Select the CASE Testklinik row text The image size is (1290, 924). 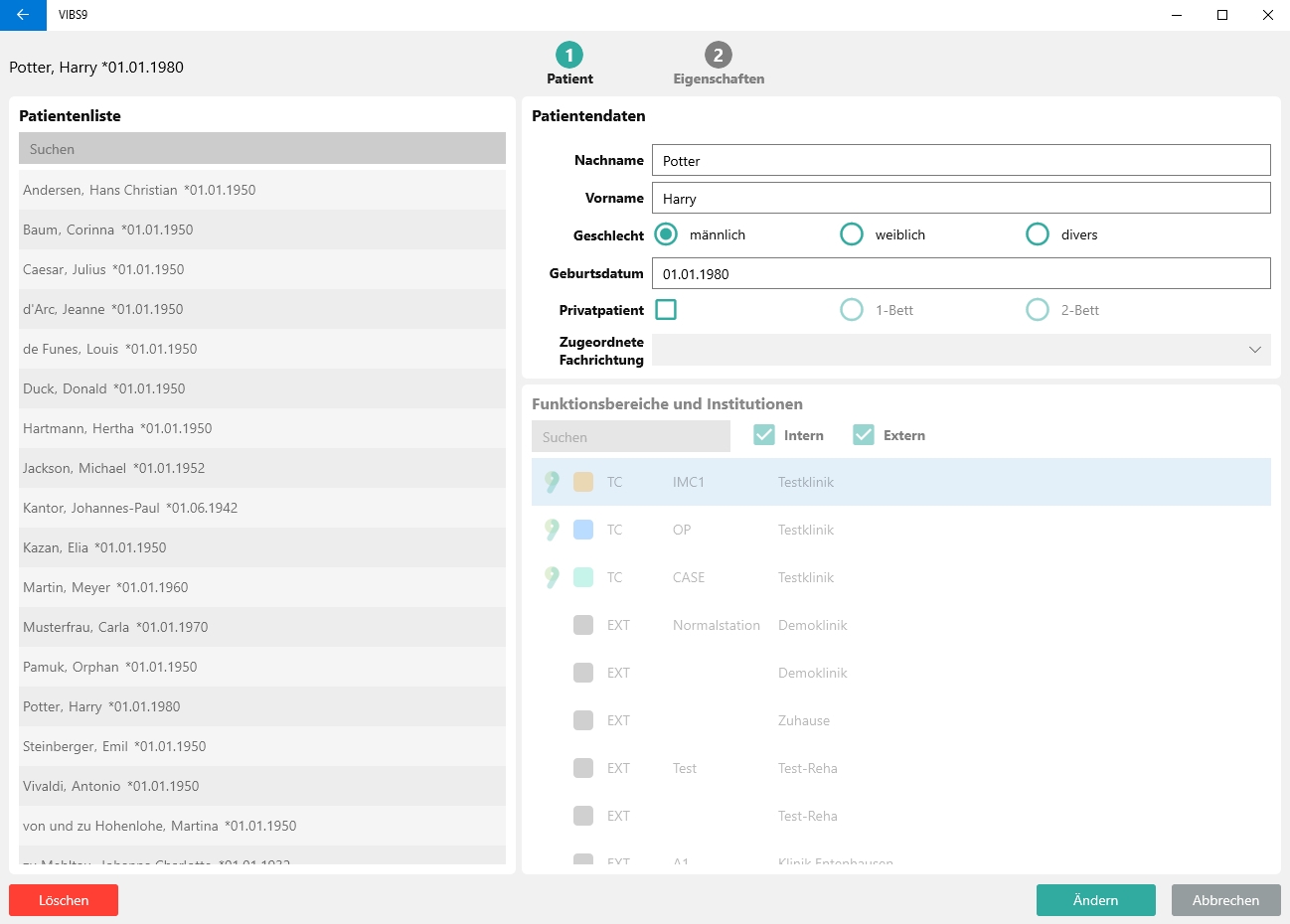tap(901, 577)
